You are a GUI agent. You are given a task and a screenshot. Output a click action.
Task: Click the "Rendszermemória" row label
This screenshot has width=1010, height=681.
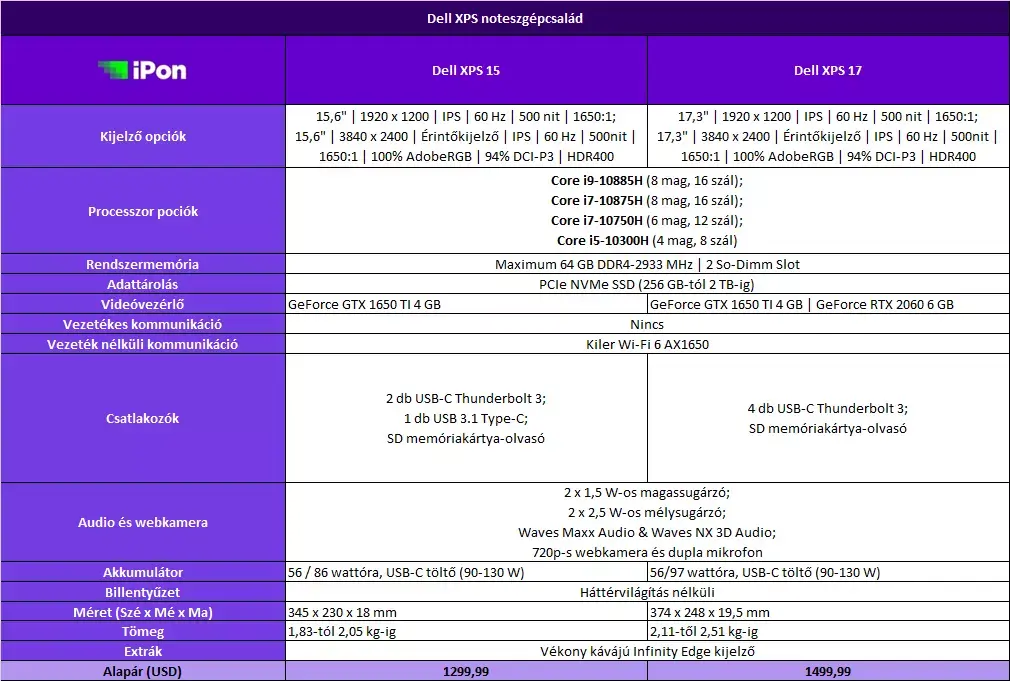[x=143, y=264]
